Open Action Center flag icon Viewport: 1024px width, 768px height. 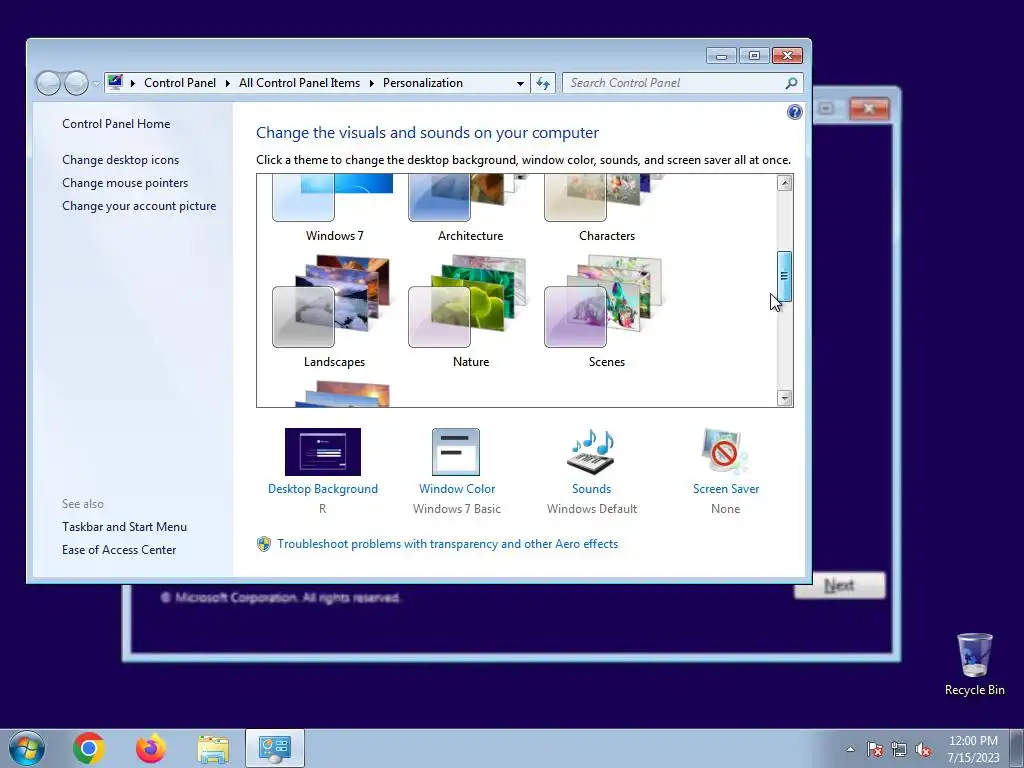(x=875, y=749)
